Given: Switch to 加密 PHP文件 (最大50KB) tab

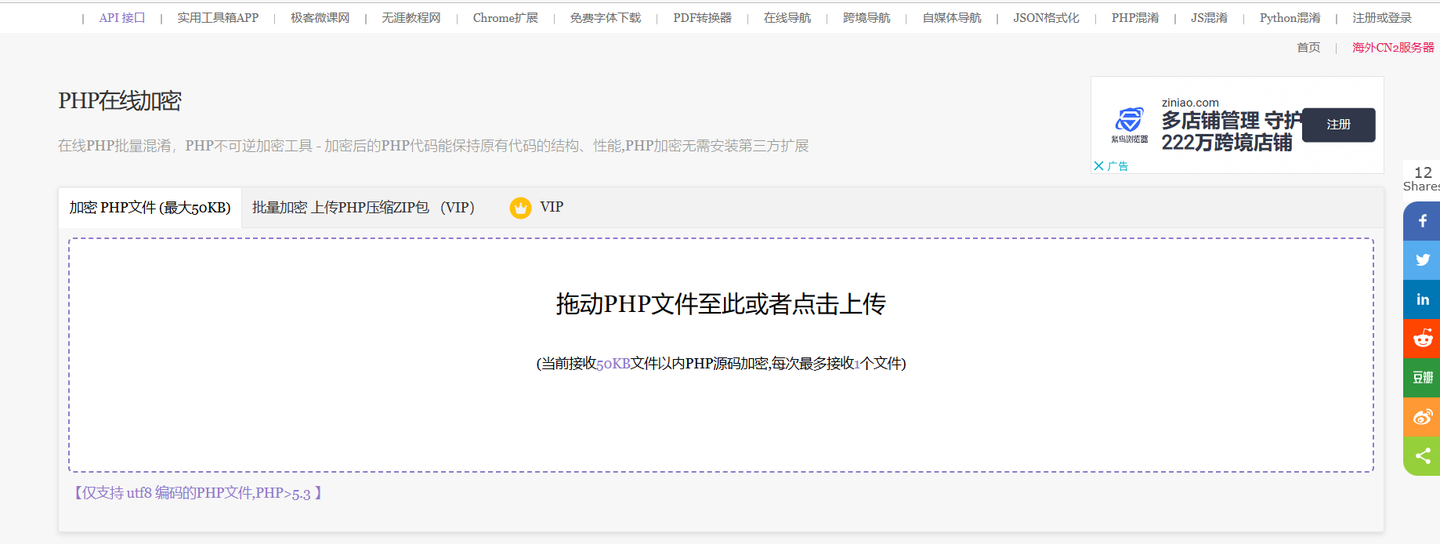Looking at the screenshot, I should [x=150, y=208].
